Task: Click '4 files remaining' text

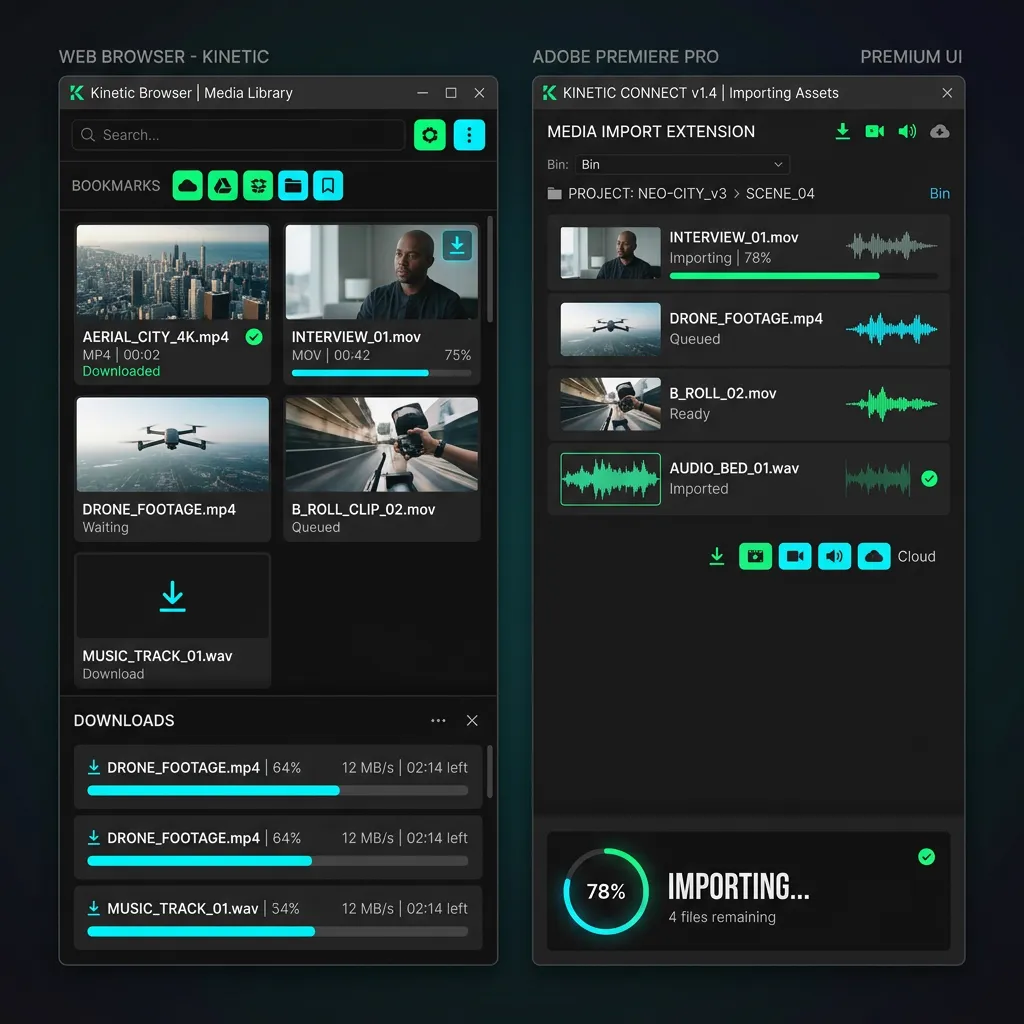Action: click(722, 917)
